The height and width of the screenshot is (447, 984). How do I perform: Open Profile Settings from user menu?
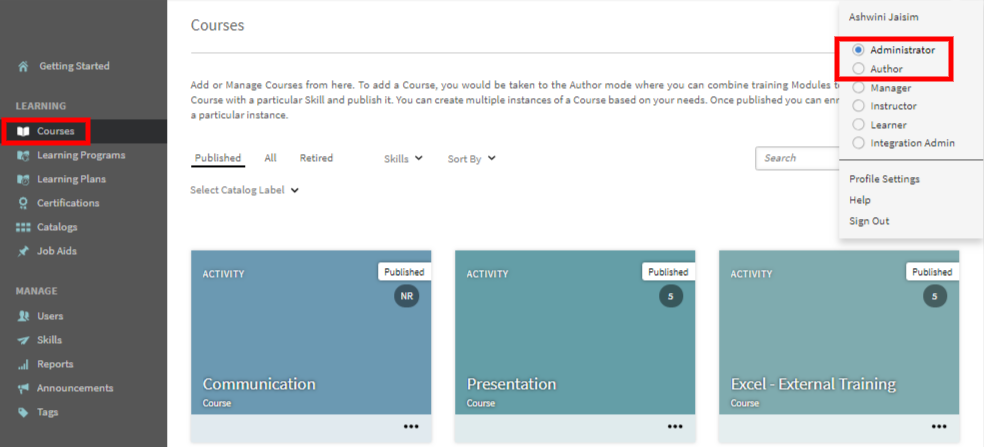[x=884, y=179]
